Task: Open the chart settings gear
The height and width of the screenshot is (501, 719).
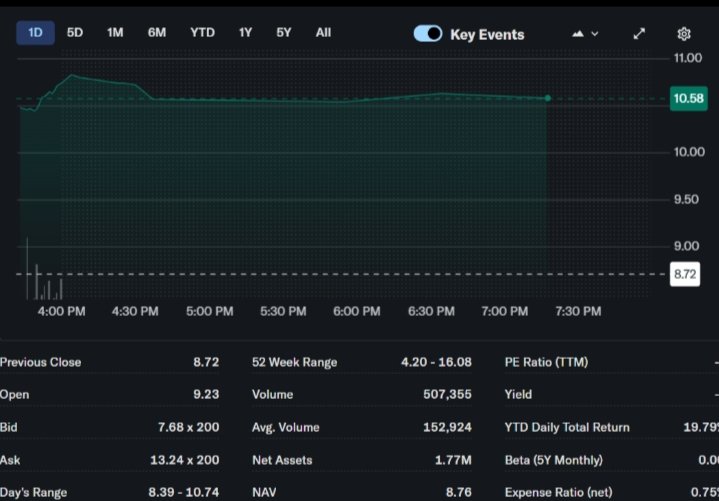Action: coord(684,33)
